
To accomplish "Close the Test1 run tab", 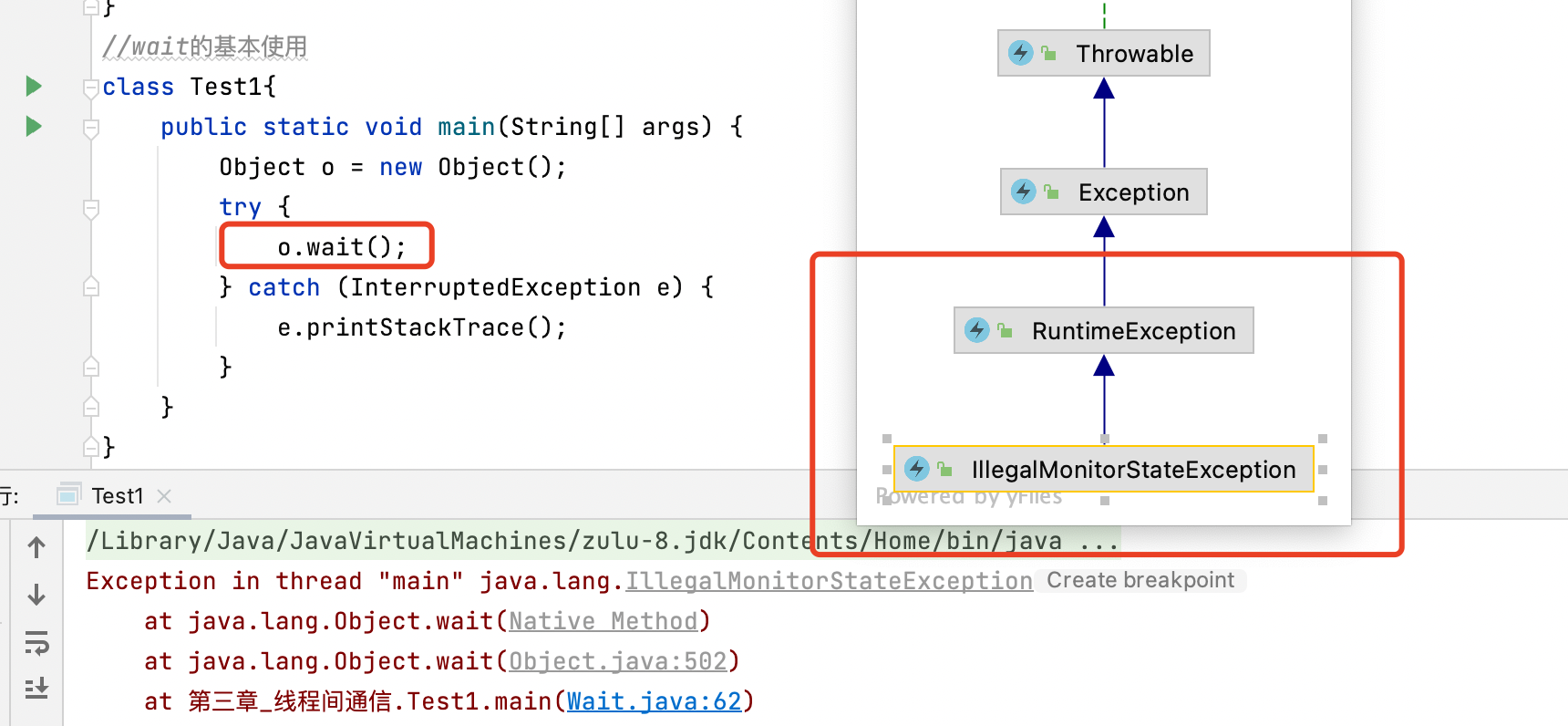I will tap(164, 496).
